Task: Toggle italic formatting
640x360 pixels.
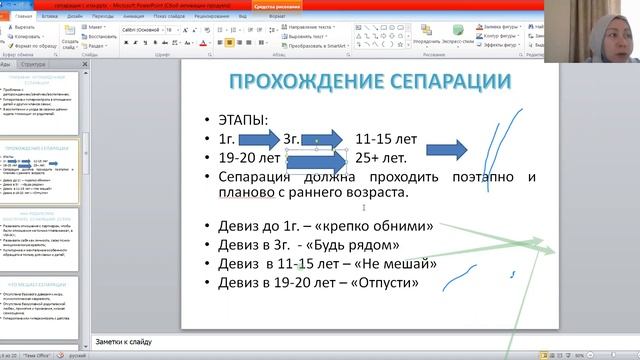Action: [136, 42]
